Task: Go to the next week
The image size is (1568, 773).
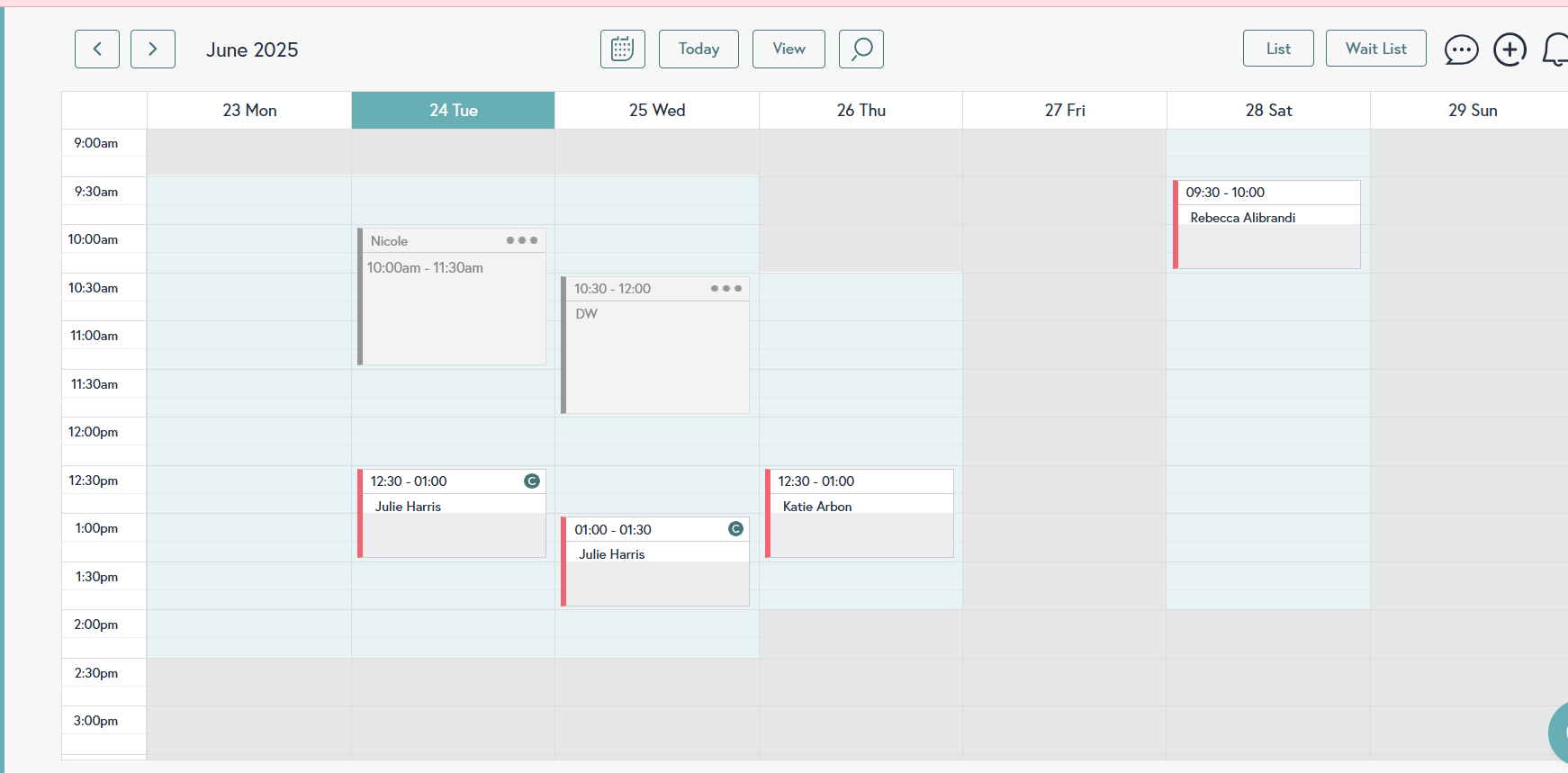Action: point(153,49)
